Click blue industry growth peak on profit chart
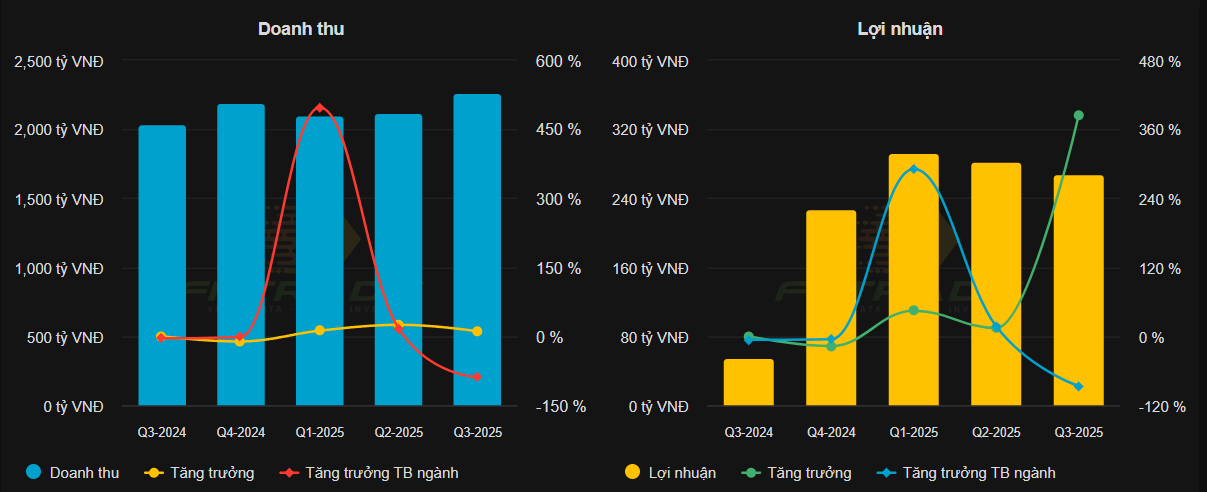1207x492 pixels. pyautogui.click(x=914, y=169)
